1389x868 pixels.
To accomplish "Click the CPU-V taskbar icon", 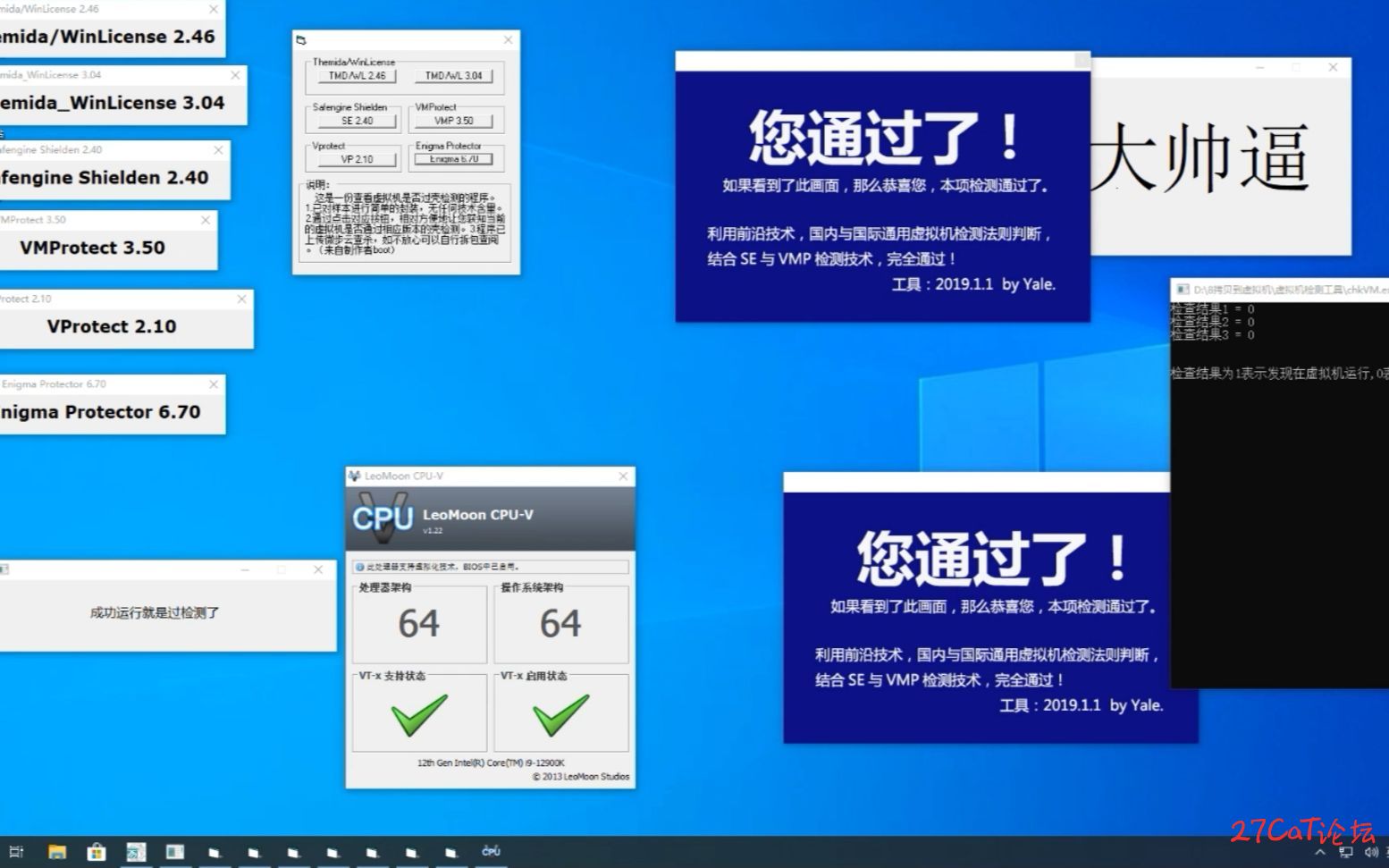I will click(x=491, y=852).
